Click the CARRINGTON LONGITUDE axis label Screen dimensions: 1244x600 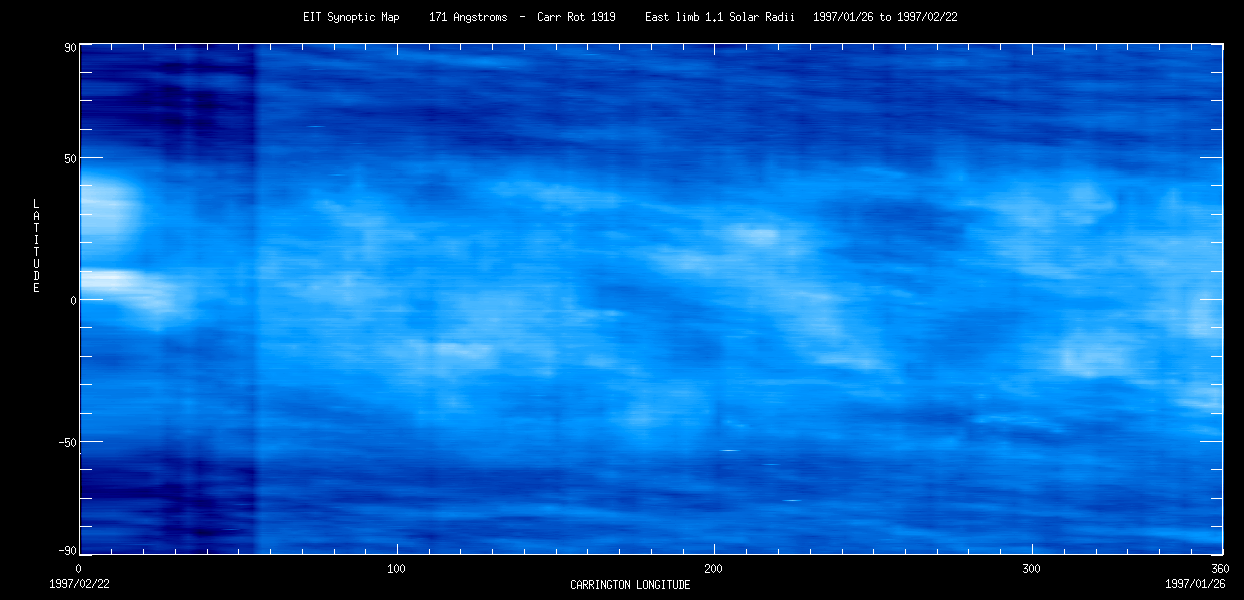(x=630, y=585)
